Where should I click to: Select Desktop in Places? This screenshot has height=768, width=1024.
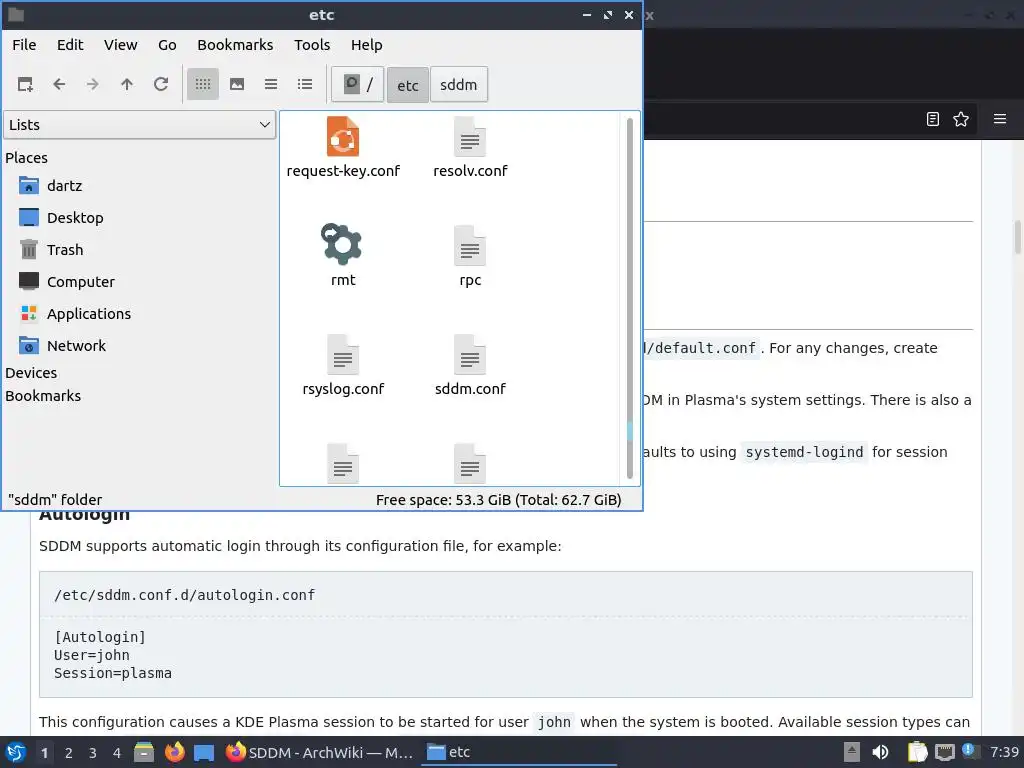coord(61,218)
